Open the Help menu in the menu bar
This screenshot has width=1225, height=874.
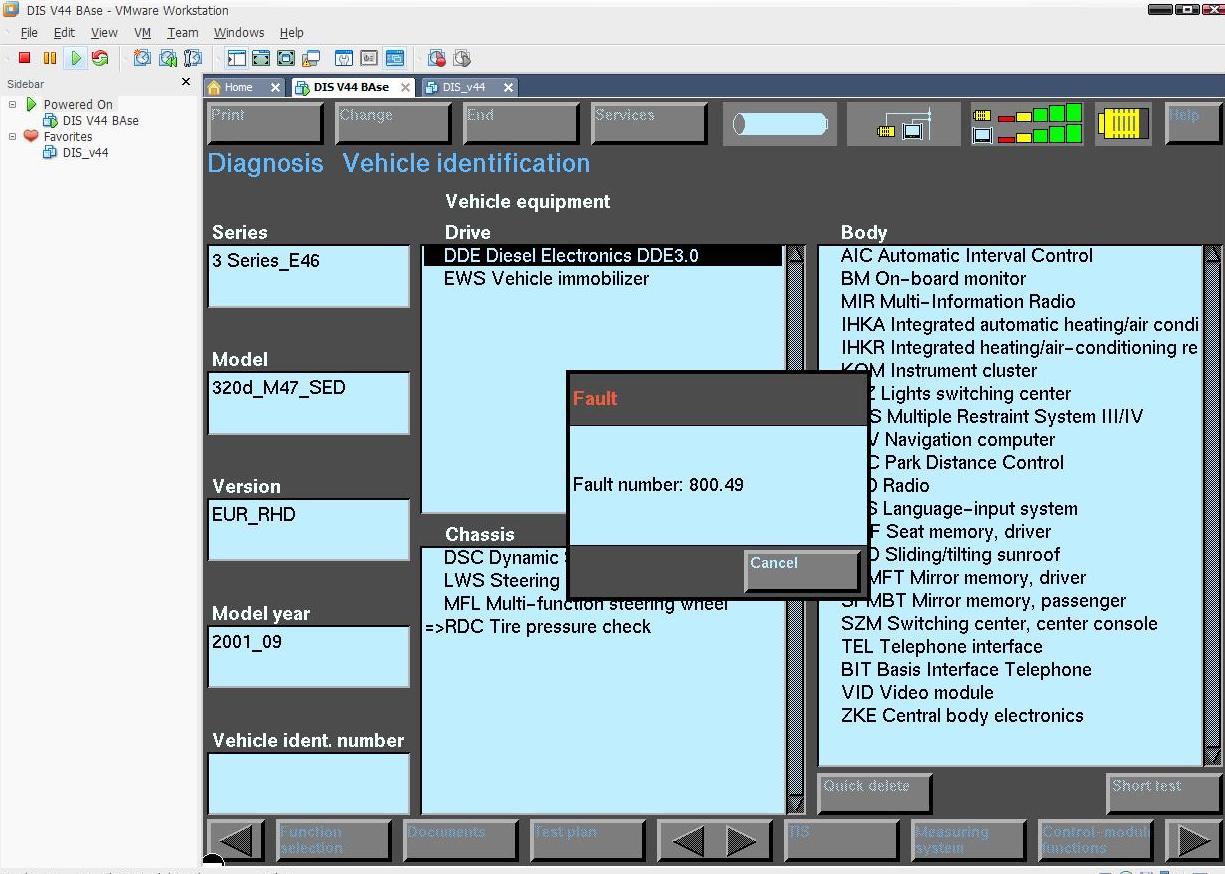pyautogui.click(x=291, y=32)
